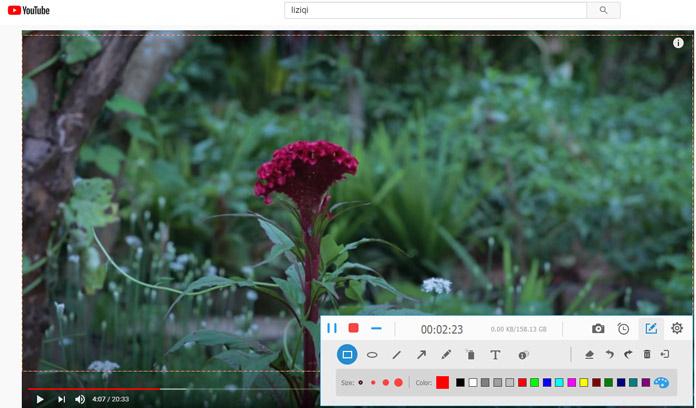This screenshot has width=696, height=408.
Task: Open recorder settings gear
Action: [x=677, y=328]
